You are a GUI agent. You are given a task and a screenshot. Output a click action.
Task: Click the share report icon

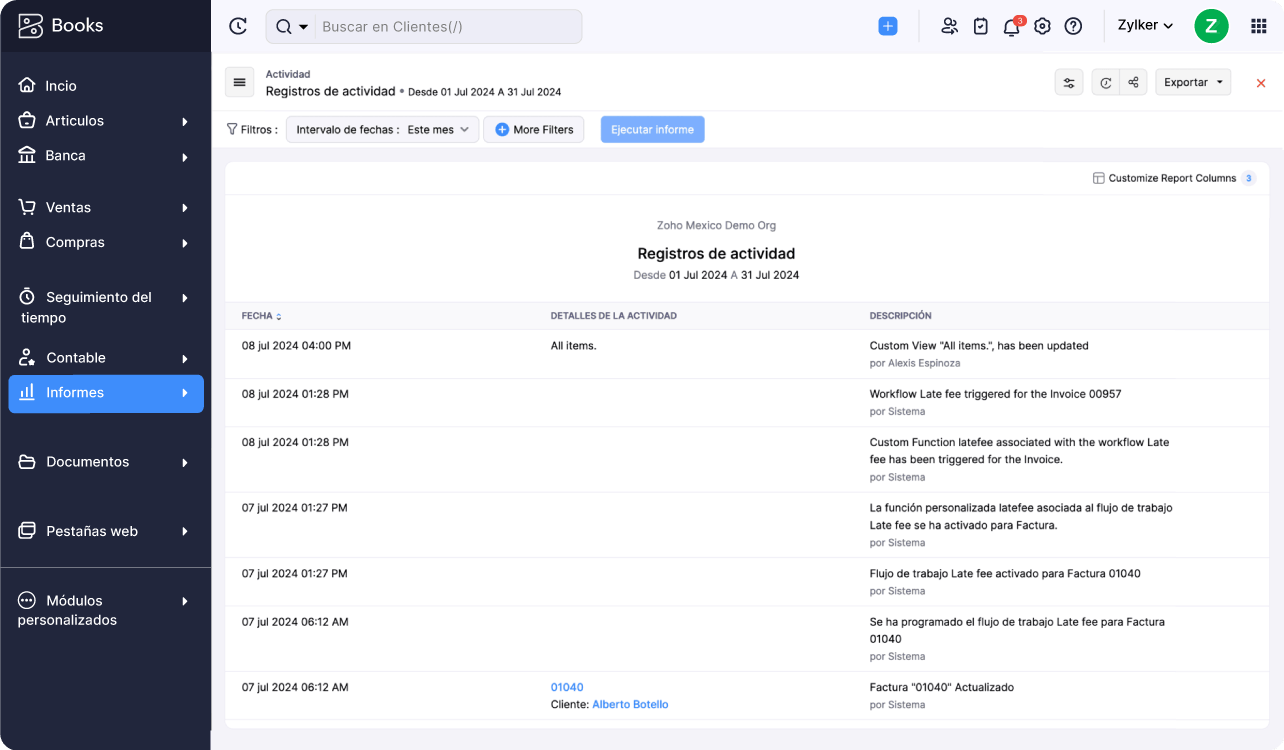pos(1133,83)
